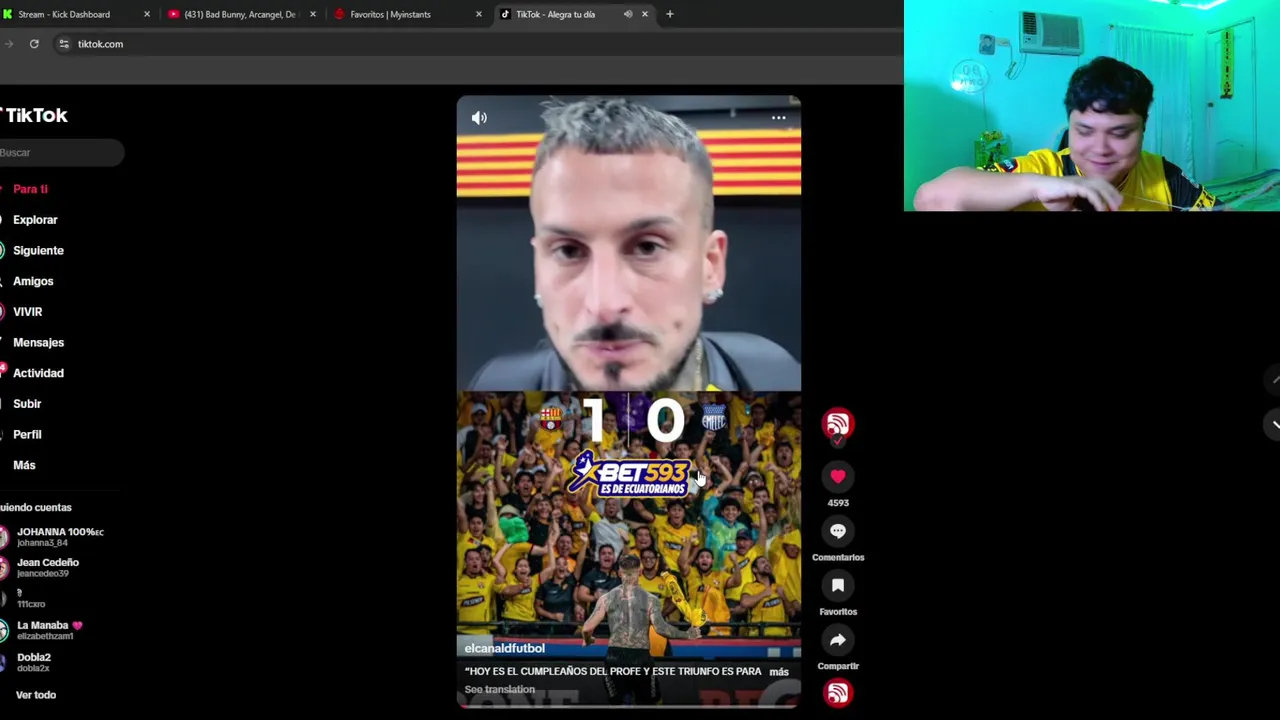Open the site information icon in the address bar
Image resolution: width=1280 pixels, height=720 pixels.
click(x=64, y=44)
